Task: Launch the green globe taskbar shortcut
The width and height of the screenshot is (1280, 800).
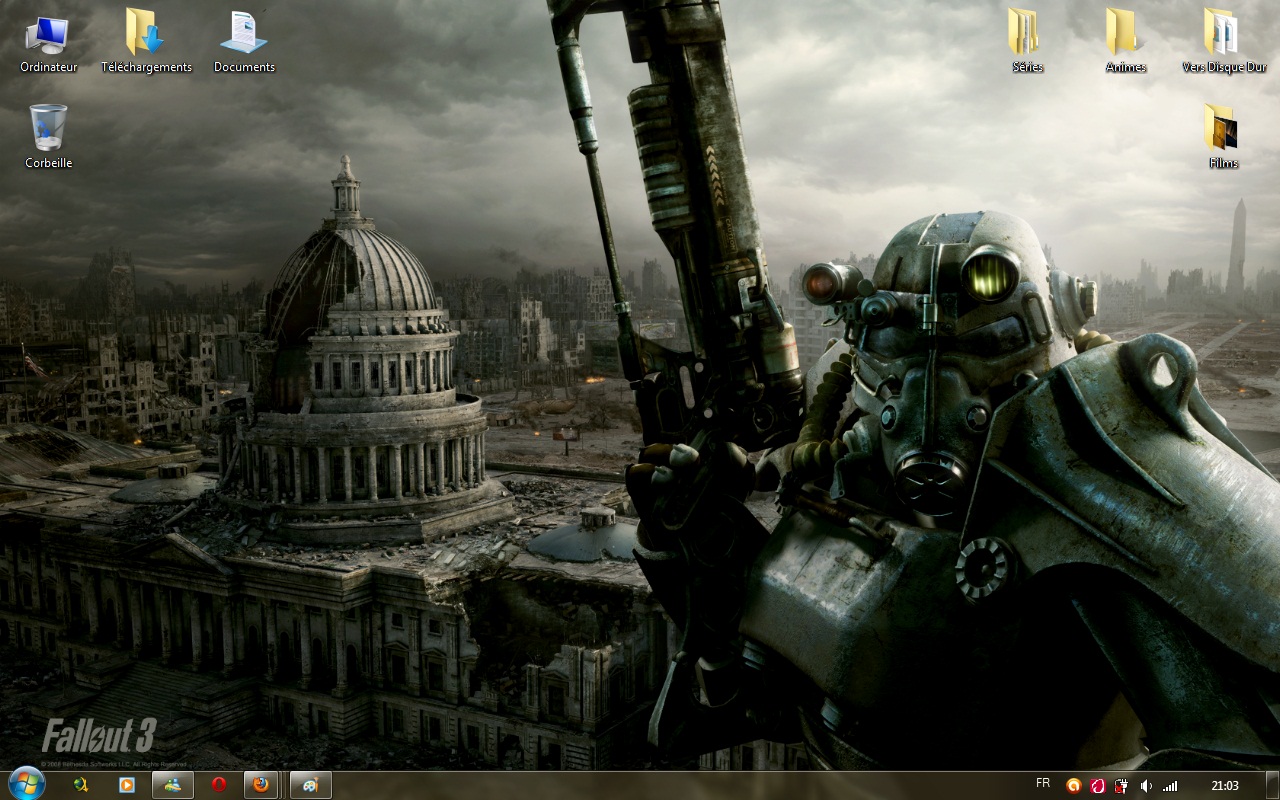Action: 80,785
